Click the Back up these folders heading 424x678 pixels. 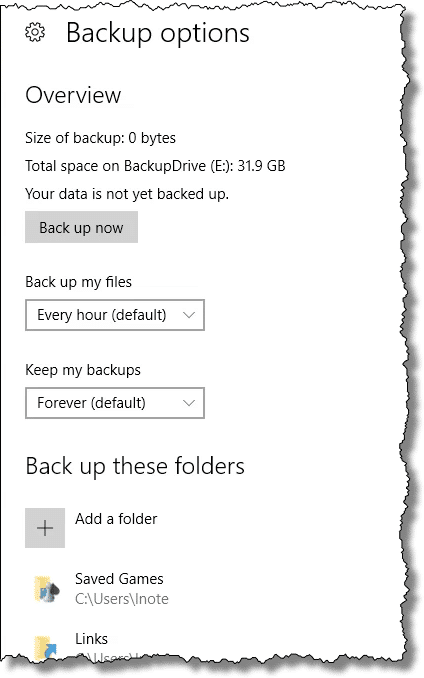point(135,467)
